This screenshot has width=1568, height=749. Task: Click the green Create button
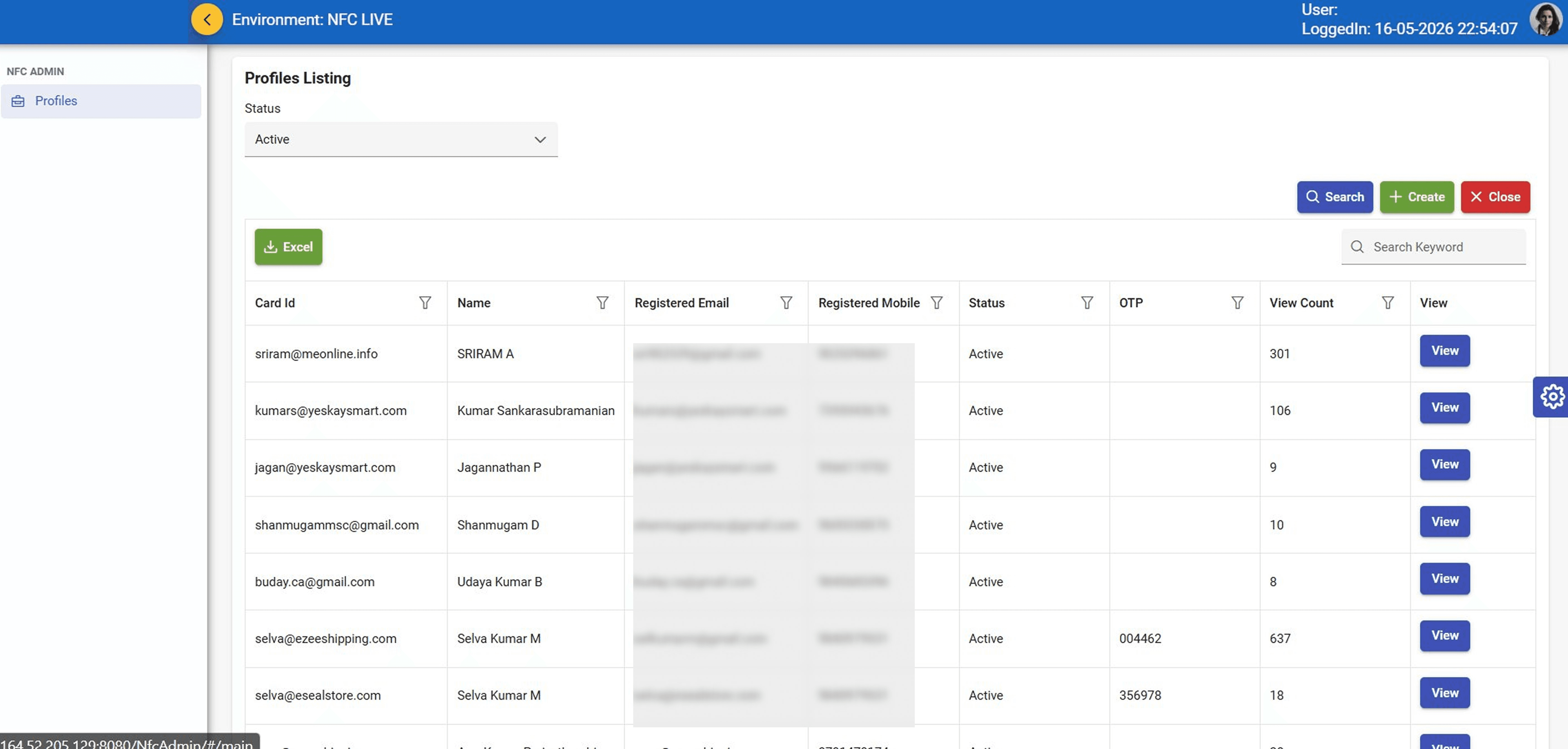(x=1417, y=197)
